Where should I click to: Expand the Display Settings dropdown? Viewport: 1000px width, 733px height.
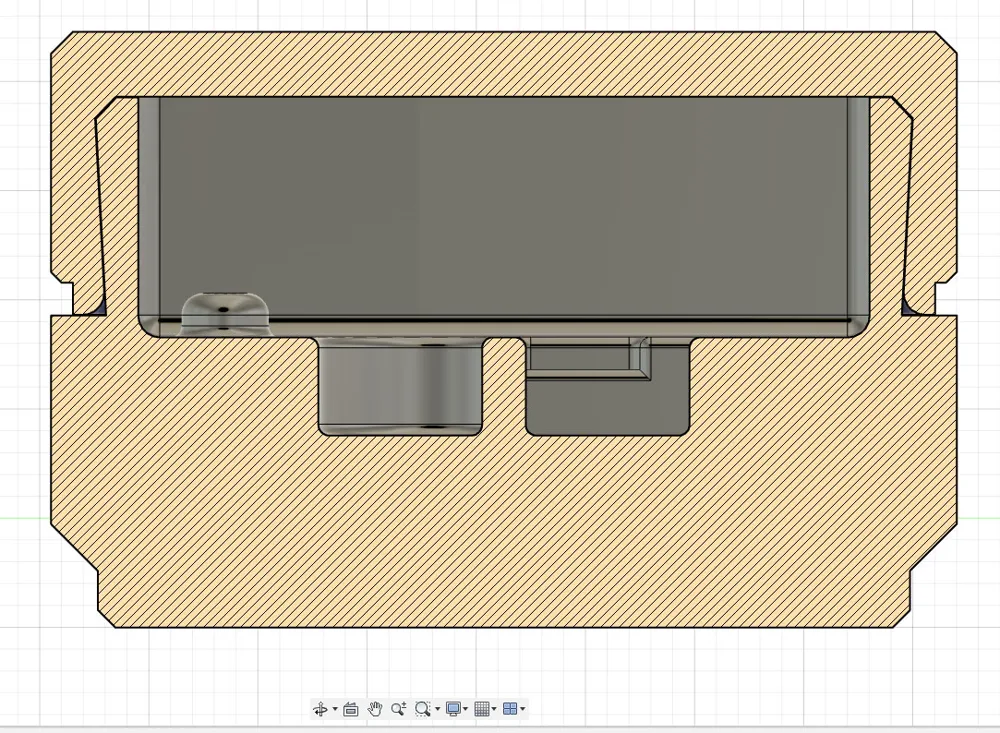coord(466,709)
